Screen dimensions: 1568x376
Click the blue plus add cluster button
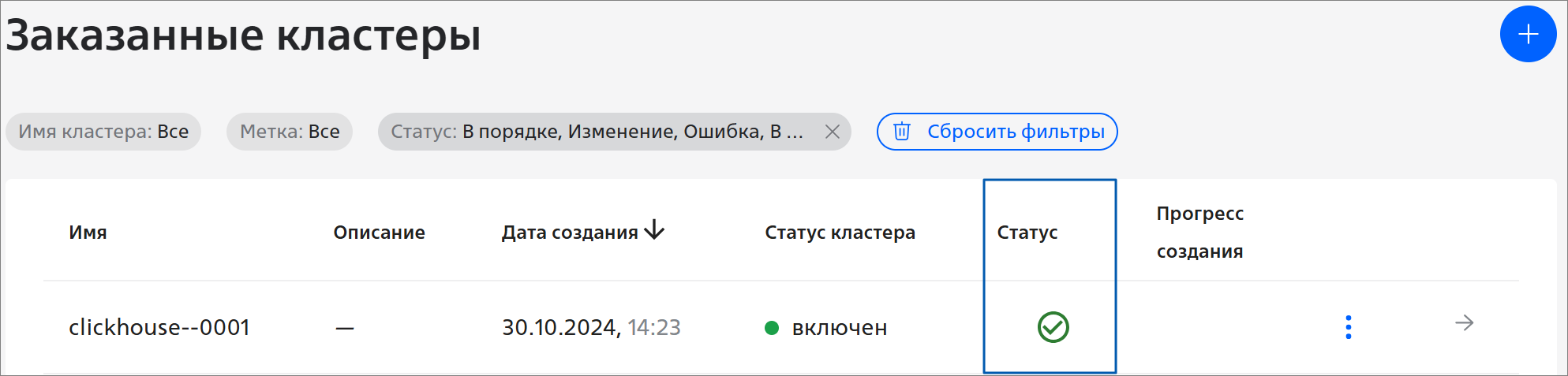tap(1528, 34)
